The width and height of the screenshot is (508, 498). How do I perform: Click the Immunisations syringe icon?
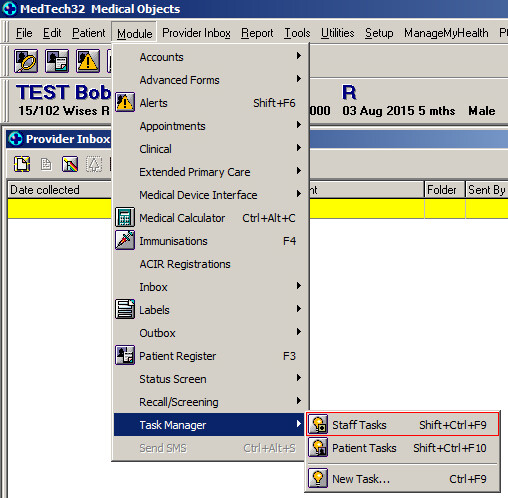(x=125, y=240)
